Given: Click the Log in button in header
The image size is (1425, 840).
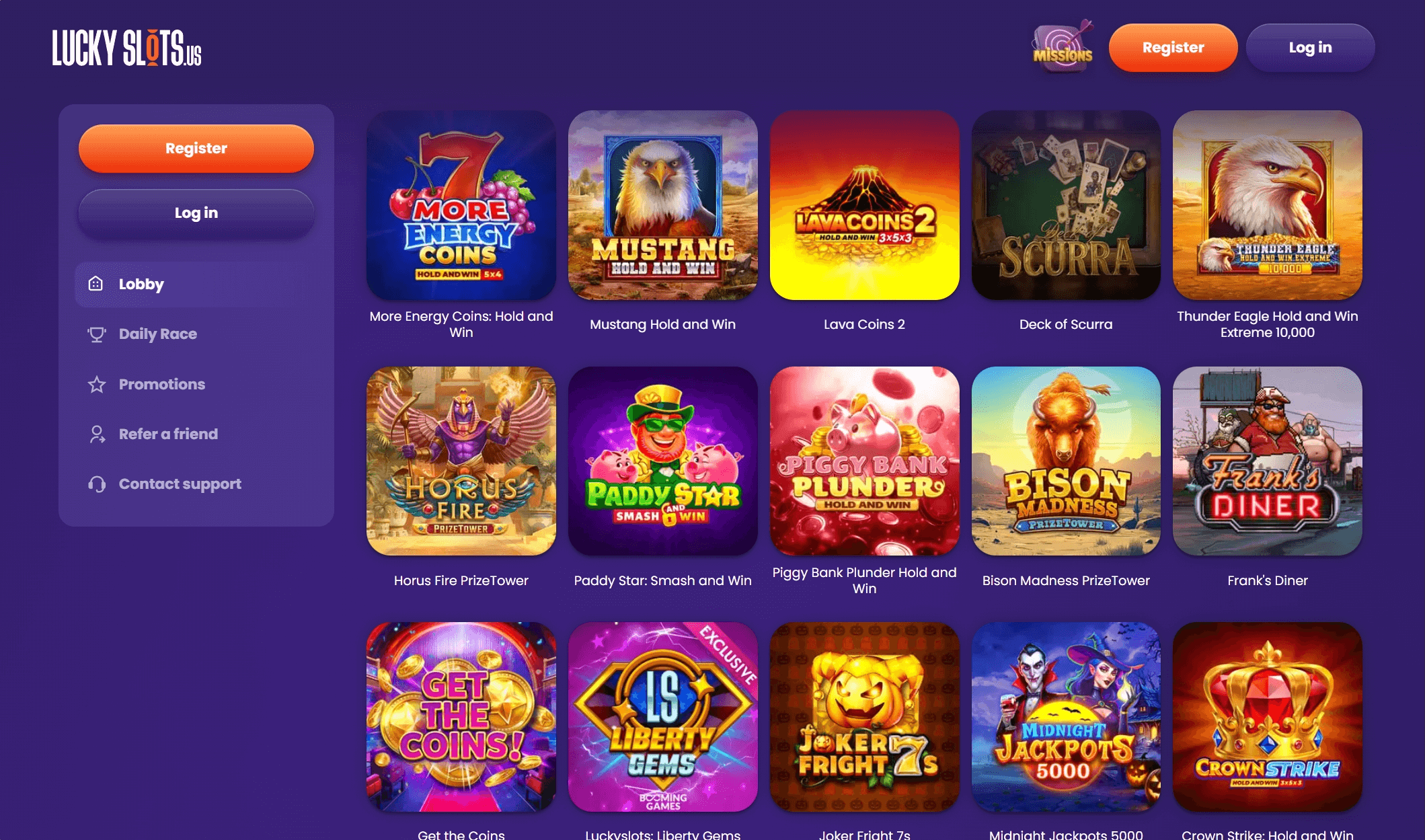Looking at the screenshot, I should pos(1310,48).
